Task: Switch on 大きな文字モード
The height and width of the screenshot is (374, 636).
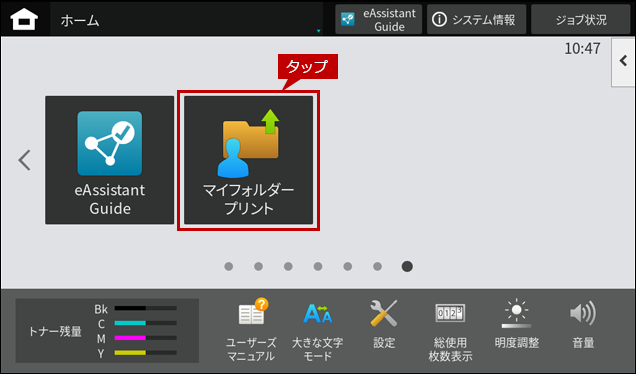Action: (318, 330)
